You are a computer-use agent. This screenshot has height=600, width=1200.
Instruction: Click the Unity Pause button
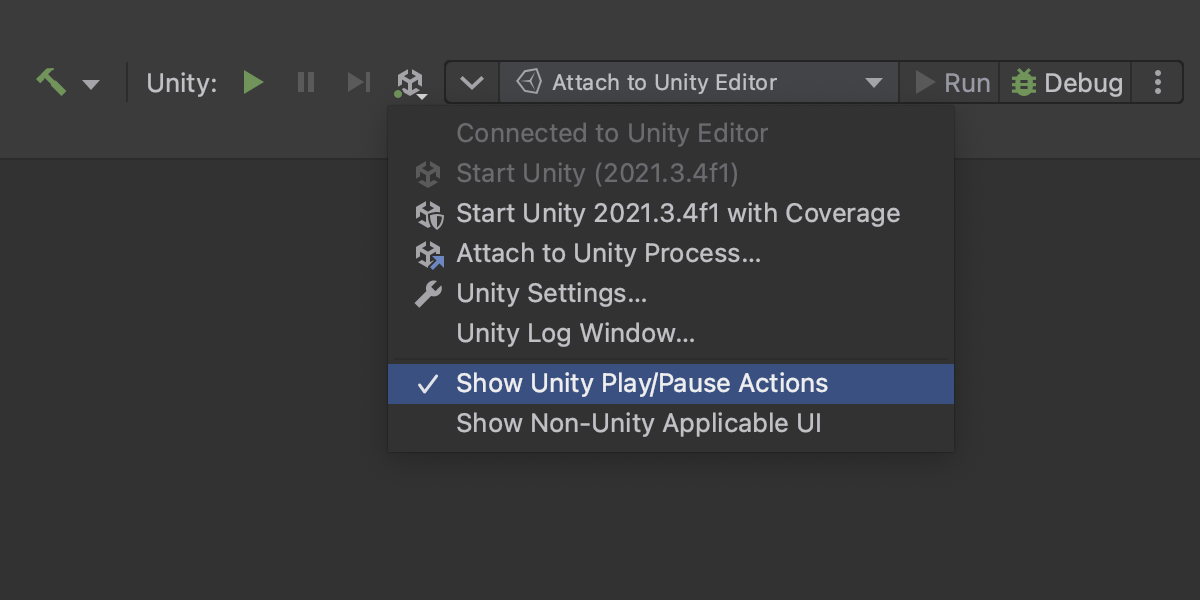point(306,82)
